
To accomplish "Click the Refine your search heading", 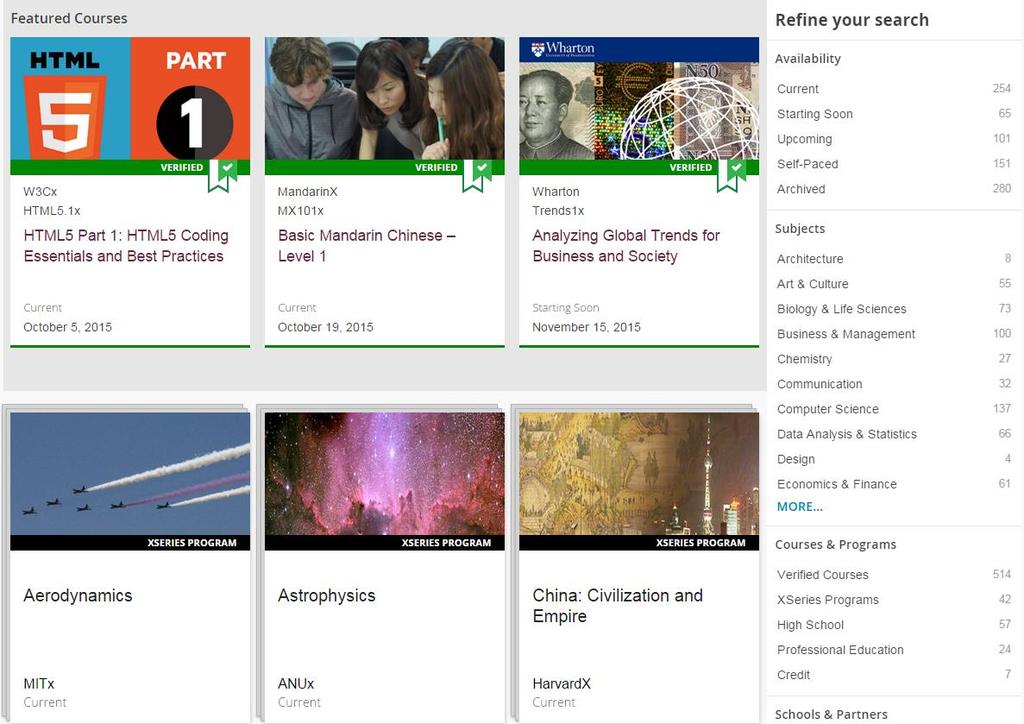I will click(852, 20).
